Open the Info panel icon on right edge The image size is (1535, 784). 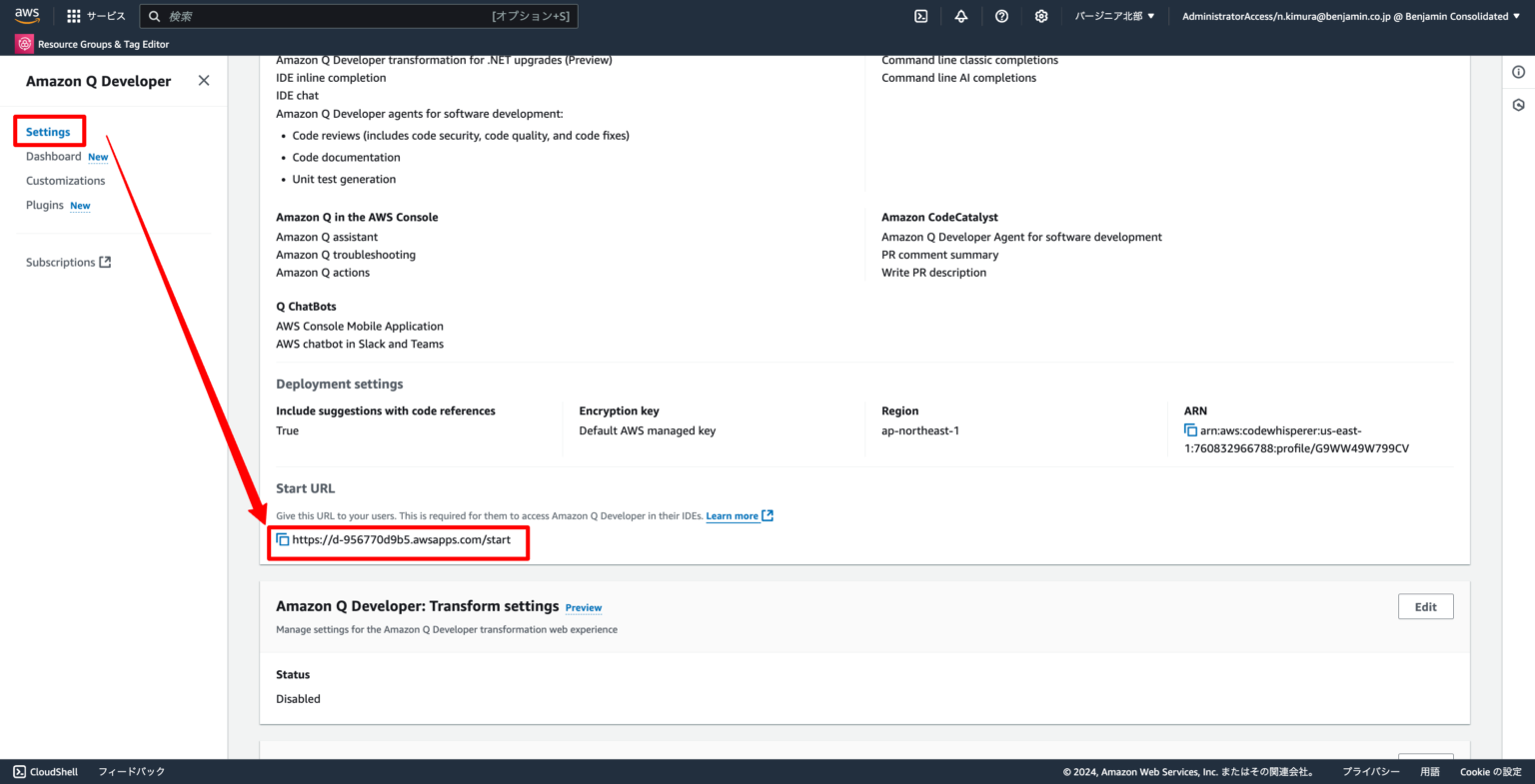tap(1518, 71)
